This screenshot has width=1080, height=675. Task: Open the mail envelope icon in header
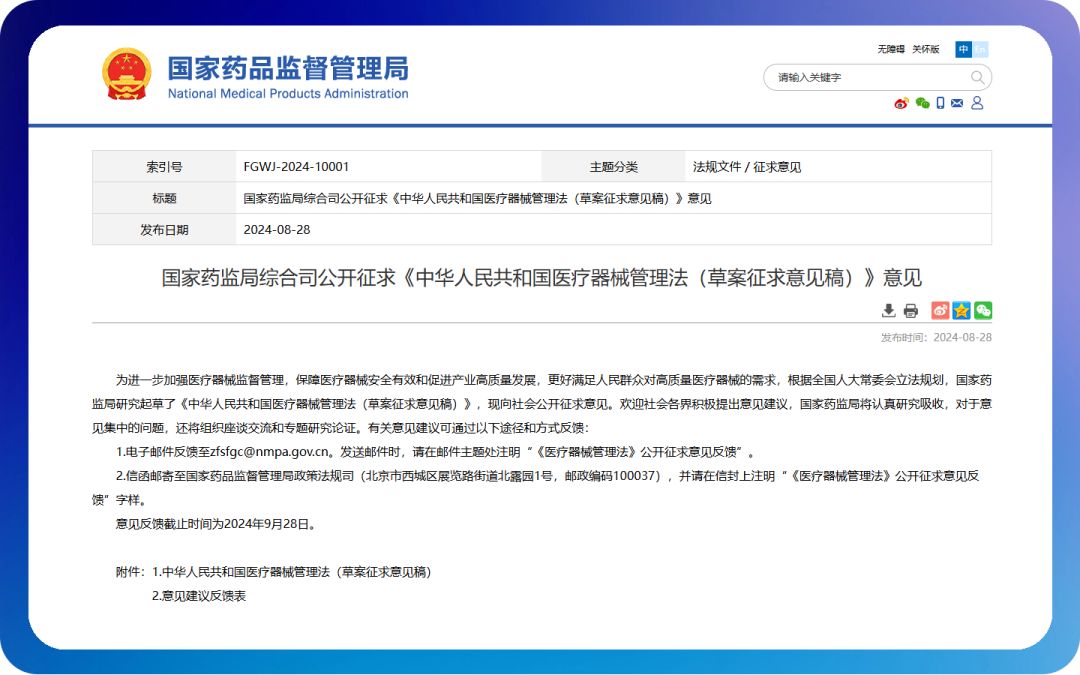957,103
